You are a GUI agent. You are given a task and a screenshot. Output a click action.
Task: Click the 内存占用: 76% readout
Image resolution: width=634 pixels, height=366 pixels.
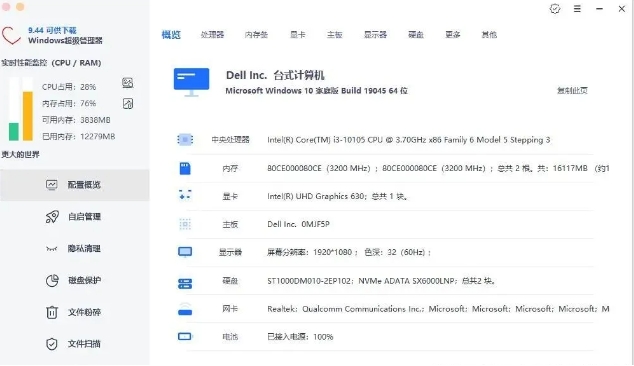69,104
